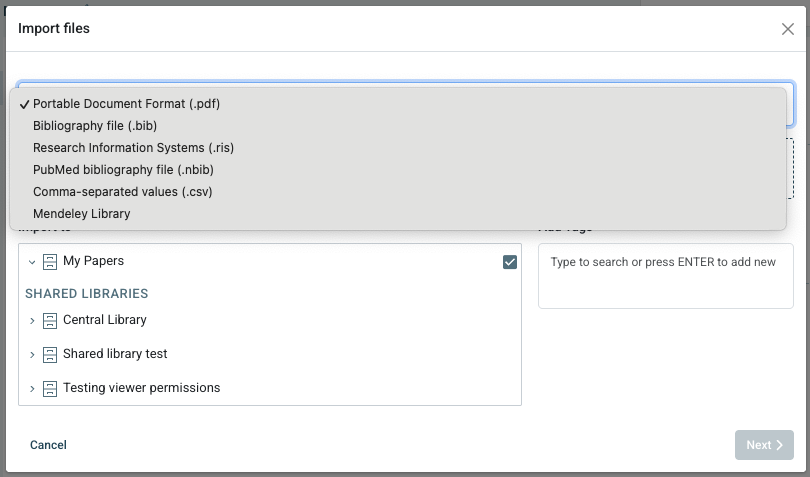Viewport: 810px width, 477px height.
Task: Collapse the My Papers tree
Action: pyautogui.click(x=32, y=262)
